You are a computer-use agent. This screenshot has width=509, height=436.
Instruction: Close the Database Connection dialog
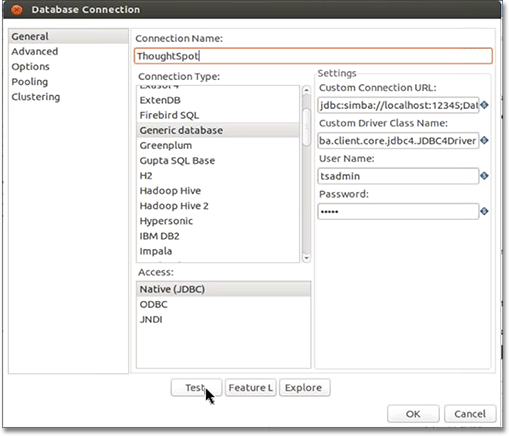click(x=17, y=10)
